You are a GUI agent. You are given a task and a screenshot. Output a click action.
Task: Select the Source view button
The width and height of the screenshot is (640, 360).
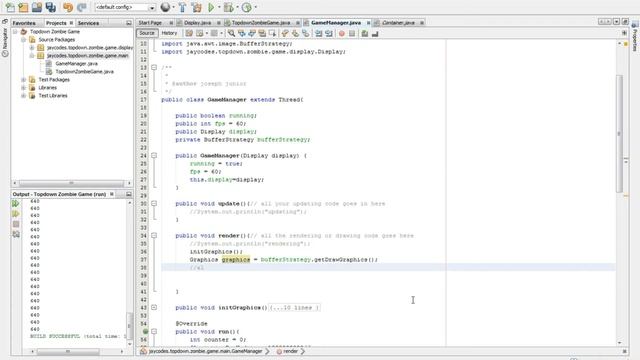pyautogui.click(x=147, y=33)
